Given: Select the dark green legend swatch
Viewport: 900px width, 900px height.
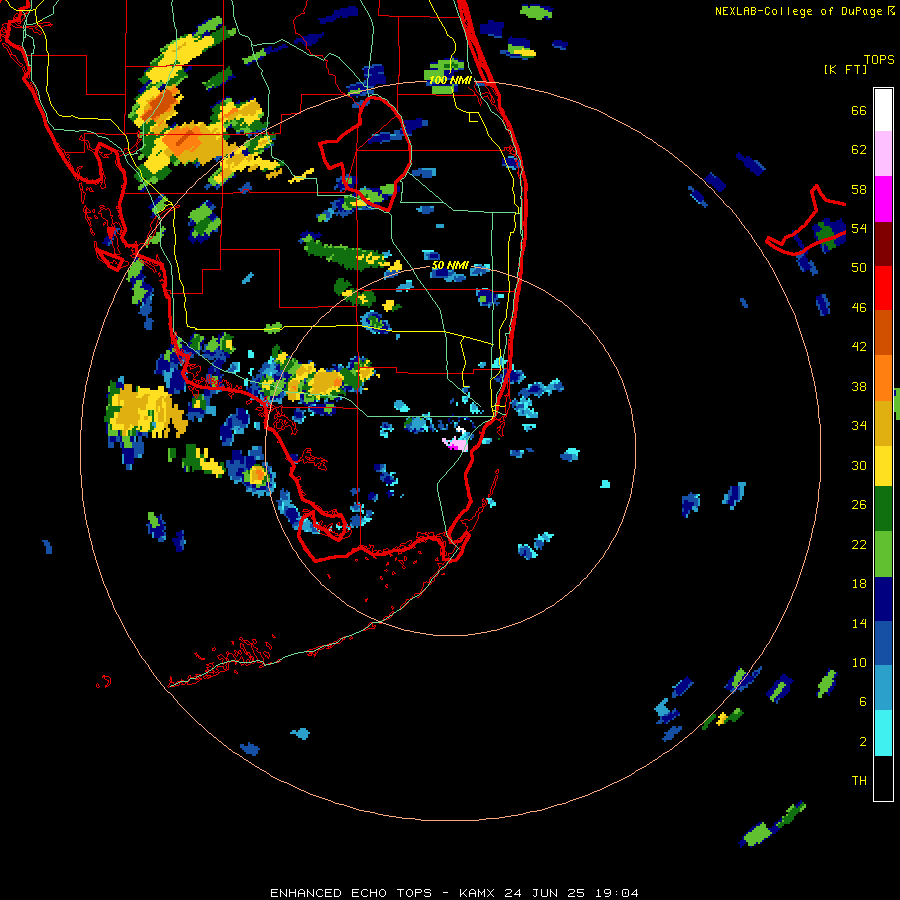Looking at the screenshot, I should point(883,509).
